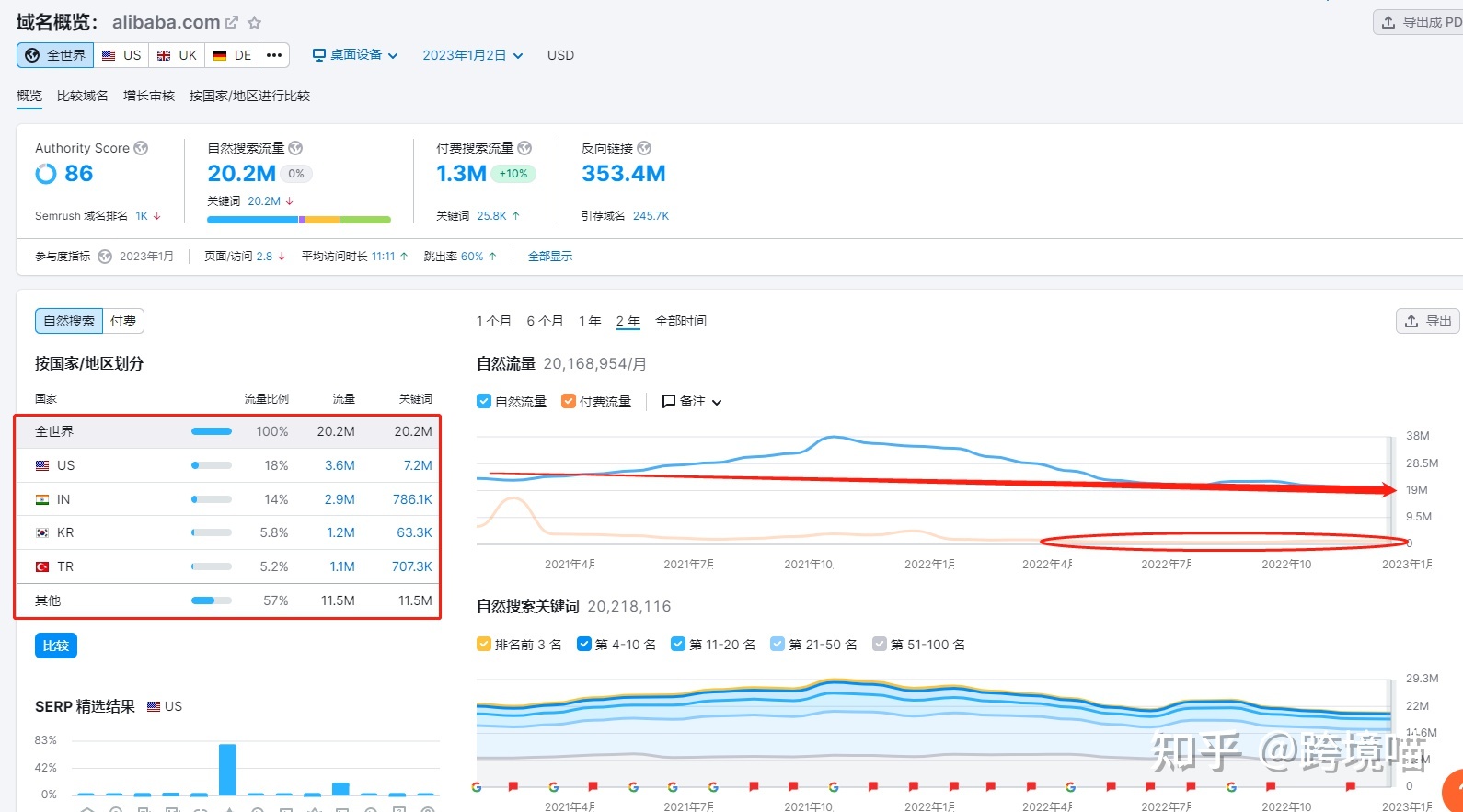
Task: Open KR traffic 1.2M link
Action: click(x=341, y=532)
